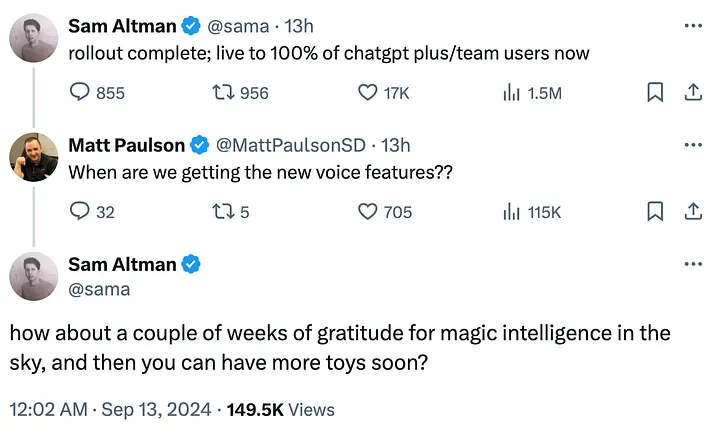Click Matt Paulson's profile picture
Image resolution: width=720 pixels, height=436 pixels.
[x=32, y=156]
